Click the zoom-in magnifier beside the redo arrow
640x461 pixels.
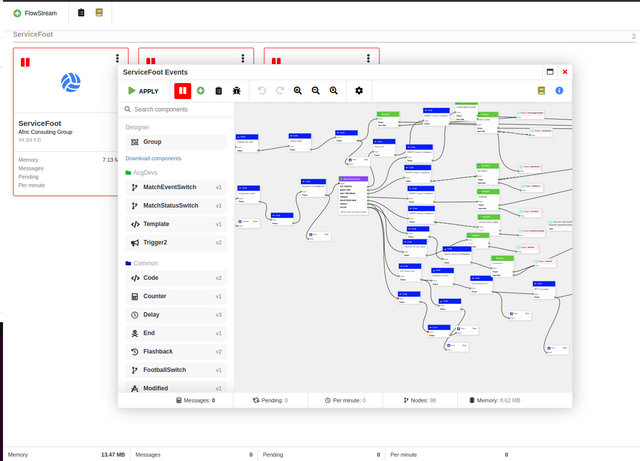(x=298, y=91)
